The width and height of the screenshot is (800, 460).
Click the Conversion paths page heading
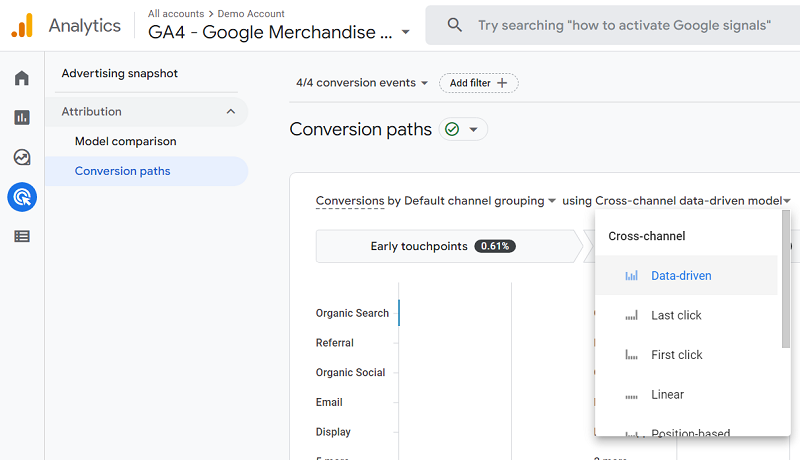pyautogui.click(x=361, y=130)
